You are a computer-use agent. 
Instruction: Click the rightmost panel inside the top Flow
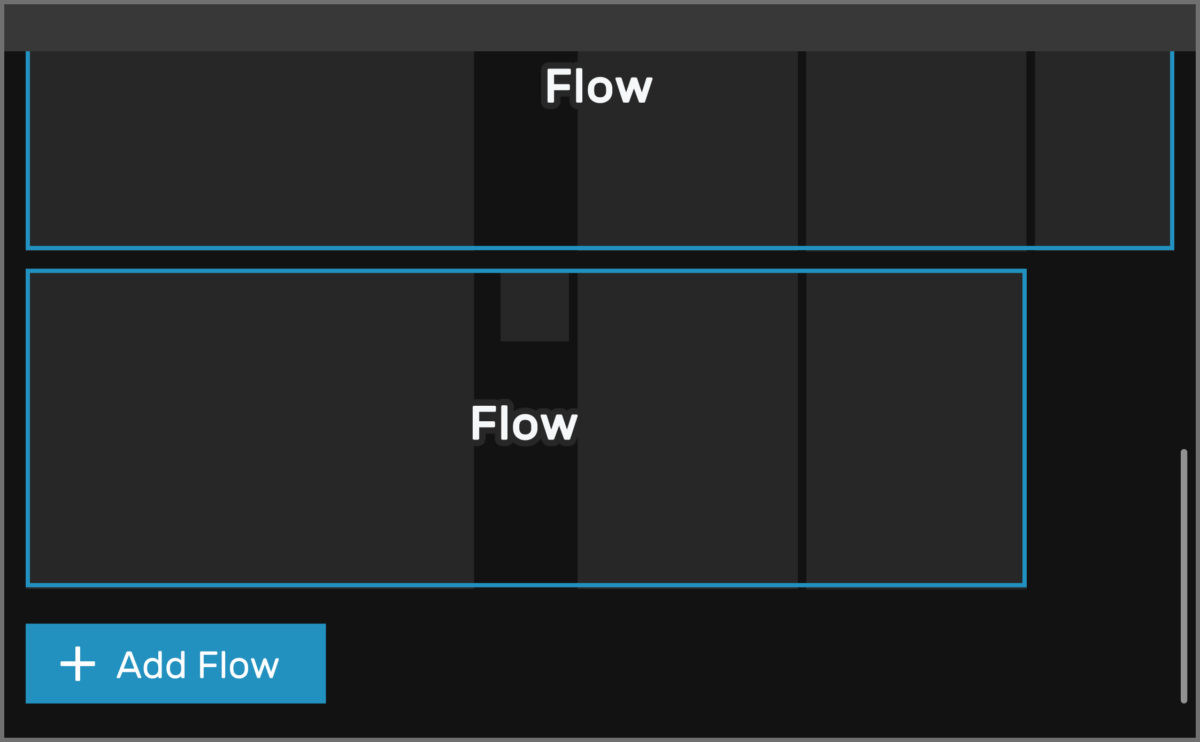click(915, 150)
